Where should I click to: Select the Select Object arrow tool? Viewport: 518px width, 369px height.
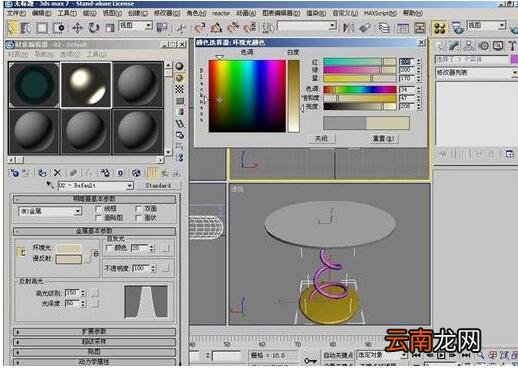coord(11,28)
